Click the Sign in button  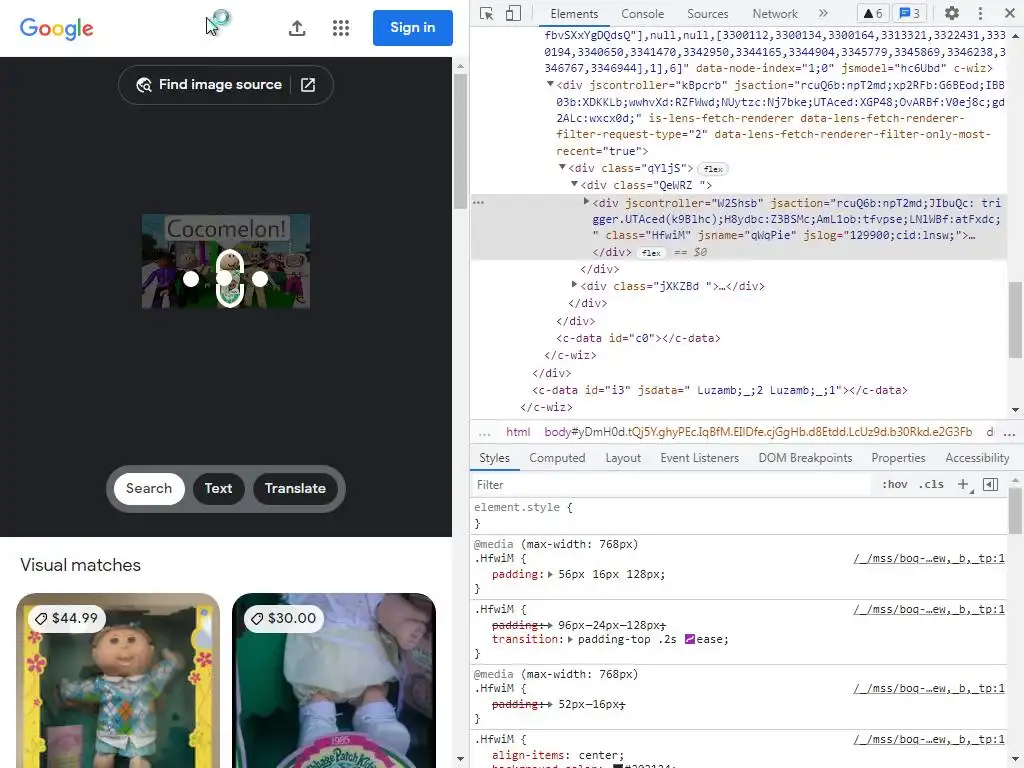click(413, 27)
